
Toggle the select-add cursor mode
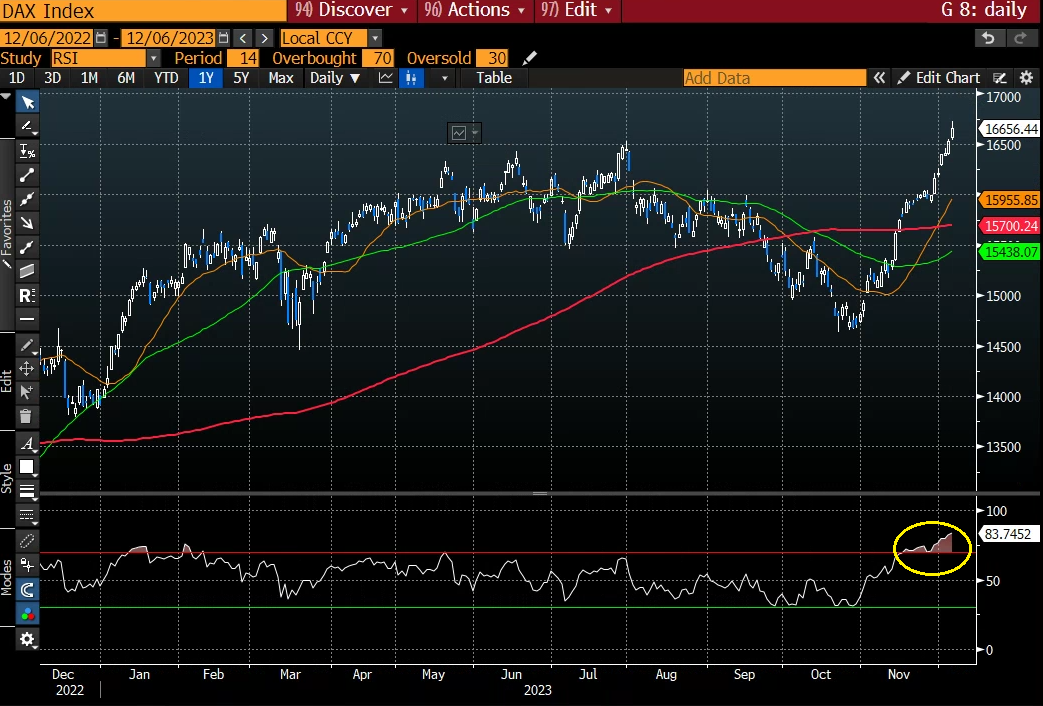coord(27,392)
